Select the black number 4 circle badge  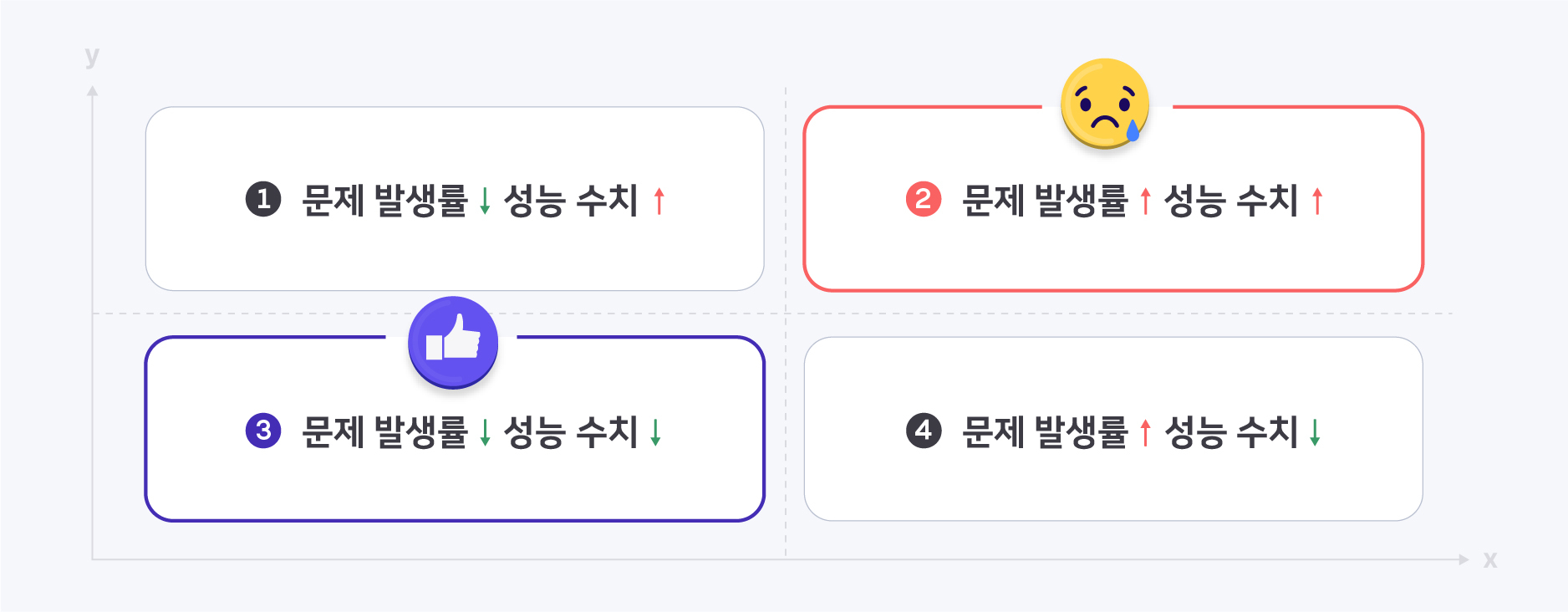click(924, 431)
